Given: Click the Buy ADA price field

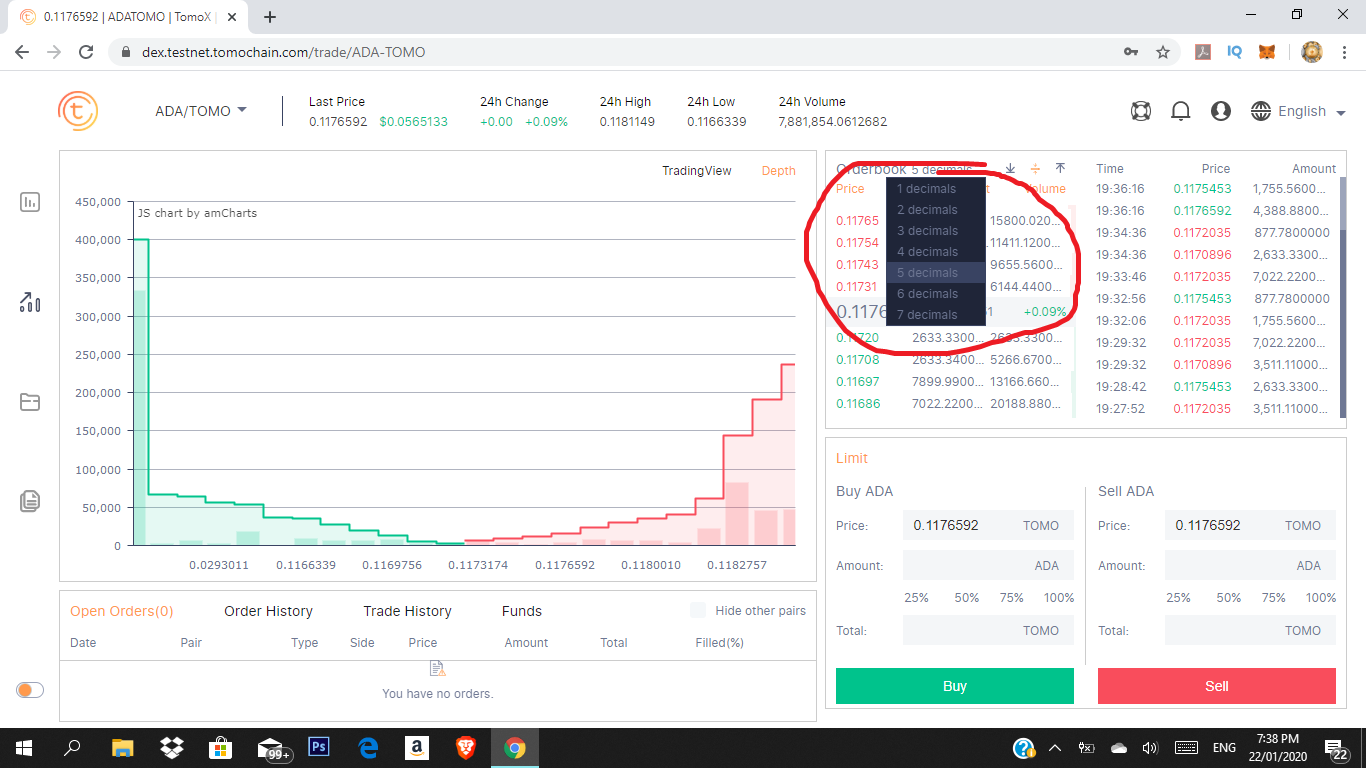Looking at the screenshot, I should (x=988, y=525).
